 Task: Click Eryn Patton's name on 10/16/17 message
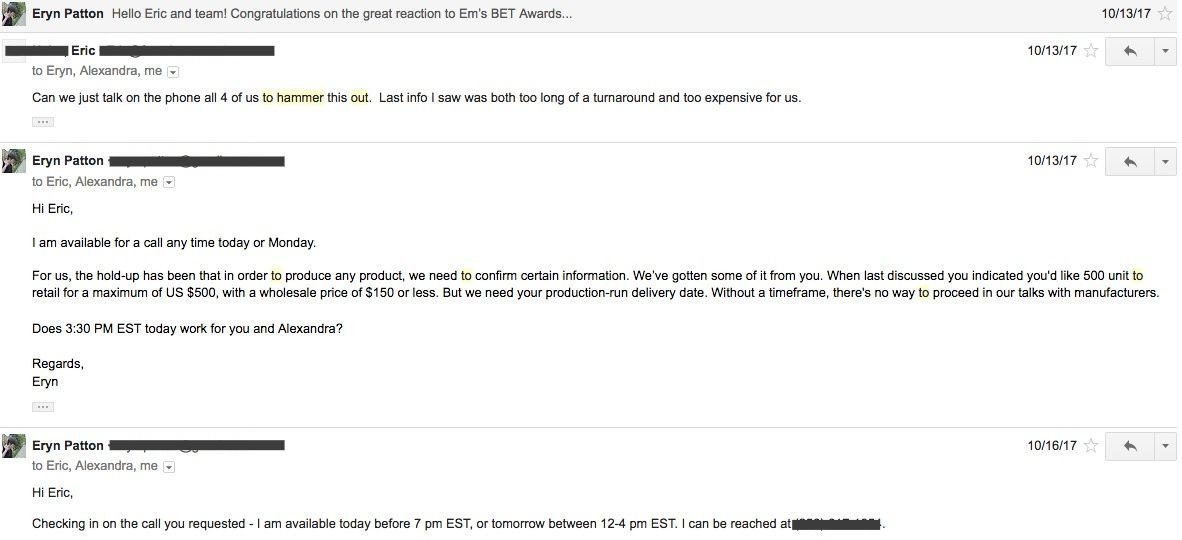68,446
